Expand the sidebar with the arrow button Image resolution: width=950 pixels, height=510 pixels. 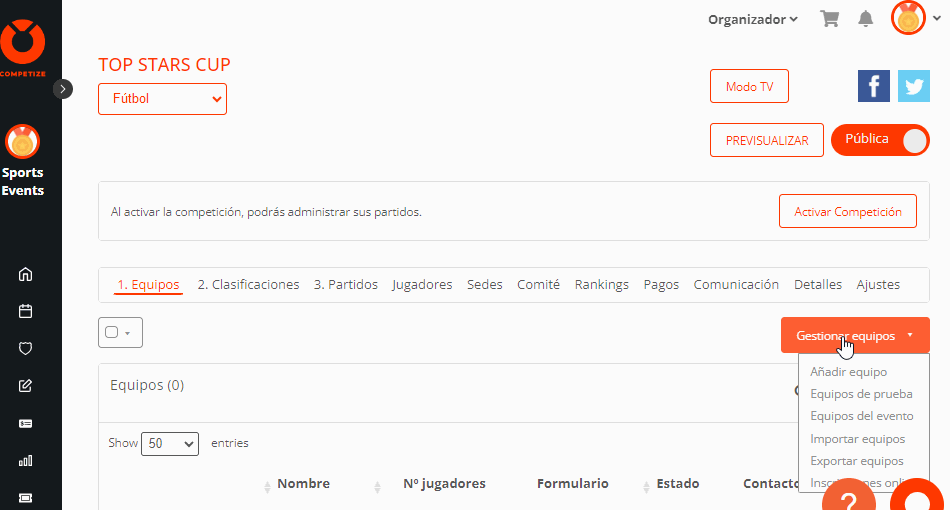[62, 89]
